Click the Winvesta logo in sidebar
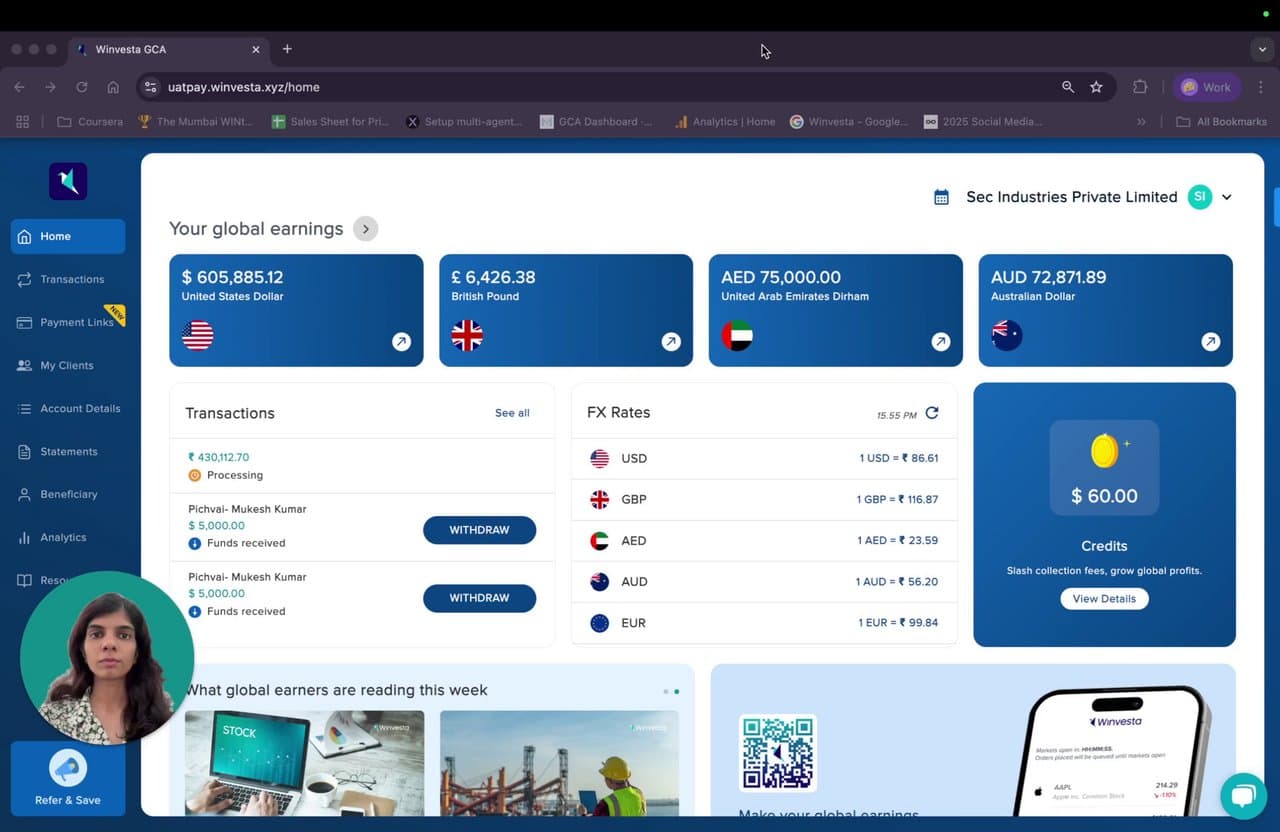Viewport: 1280px width, 832px height. click(68, 181)
